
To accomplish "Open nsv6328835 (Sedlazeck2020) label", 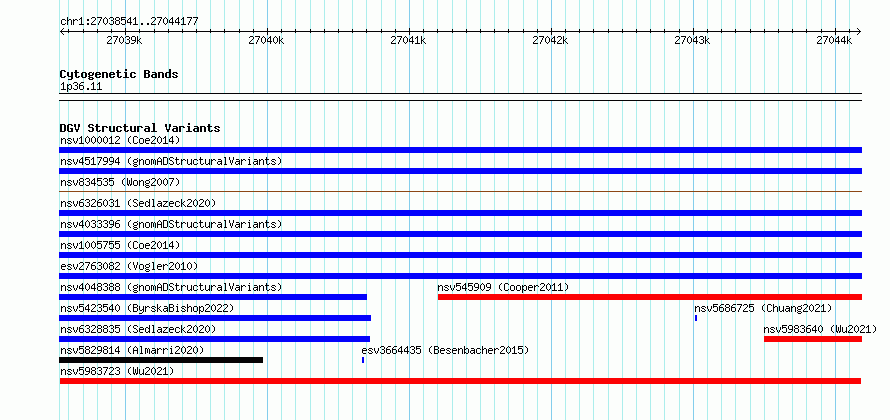I will point(138,329).
